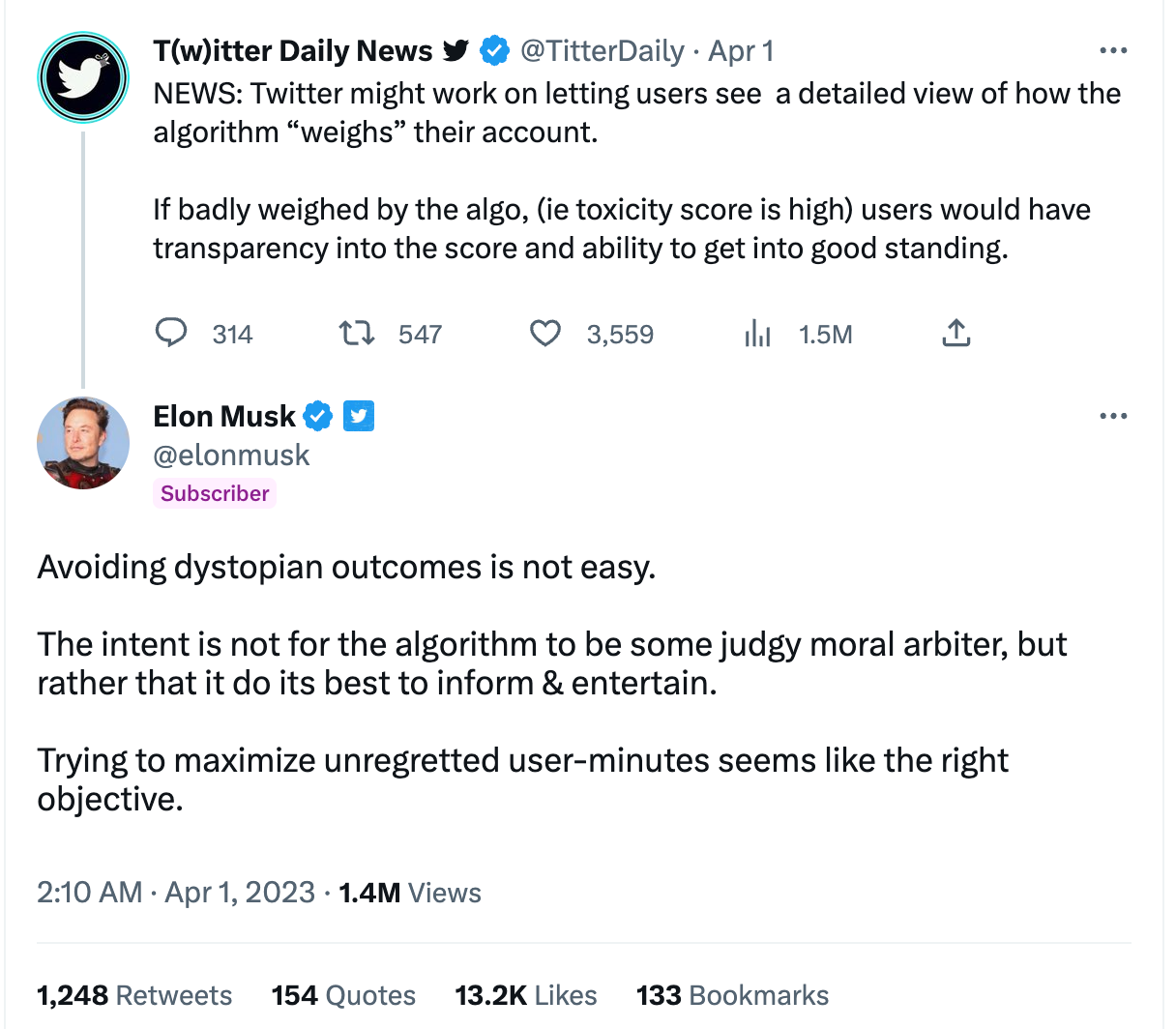Screen dimensions: 1176x1029
Task: Click TitterDaily's blue verified badge
Action: [495, 50]
